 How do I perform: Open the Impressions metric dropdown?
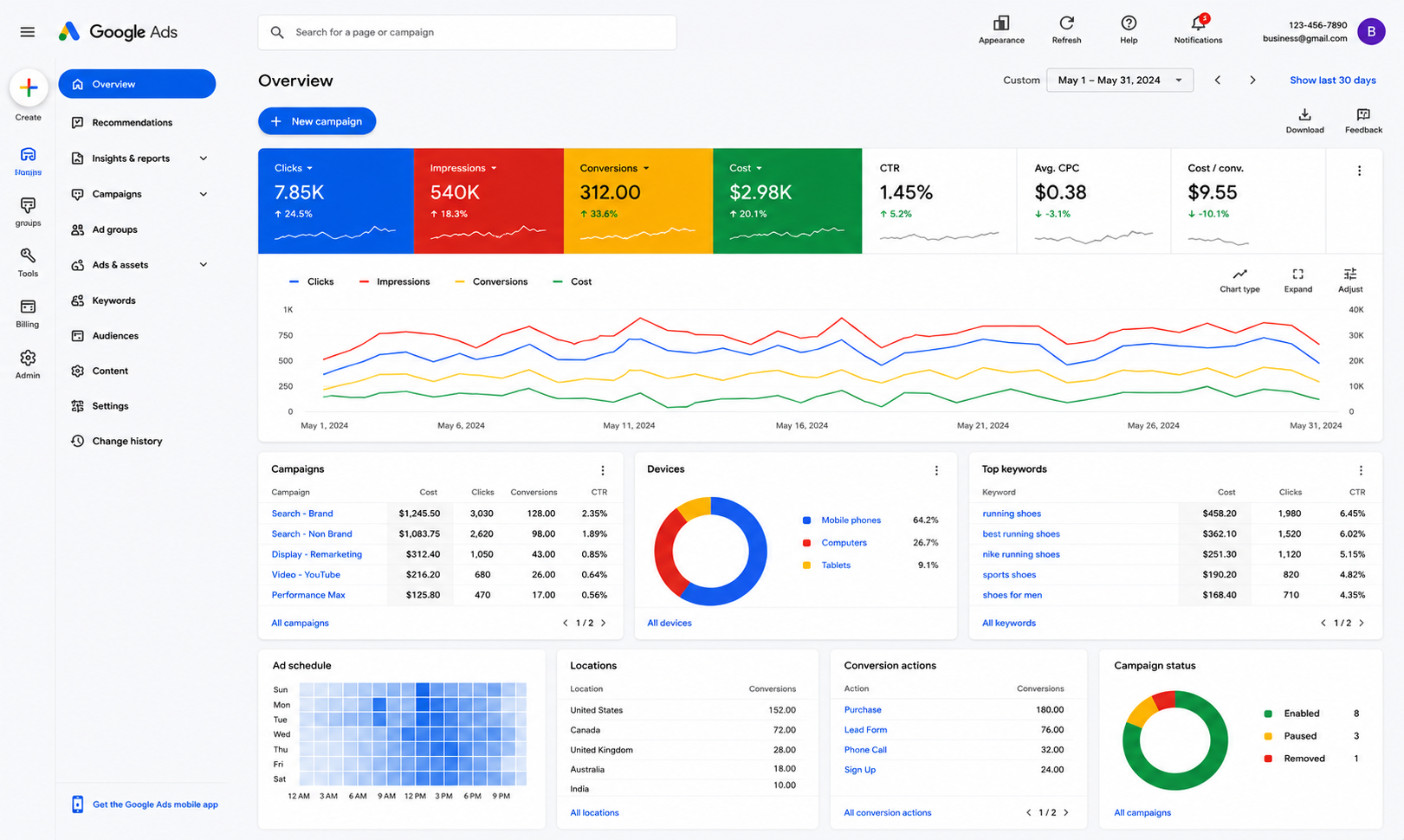click(x=463, y=168)
